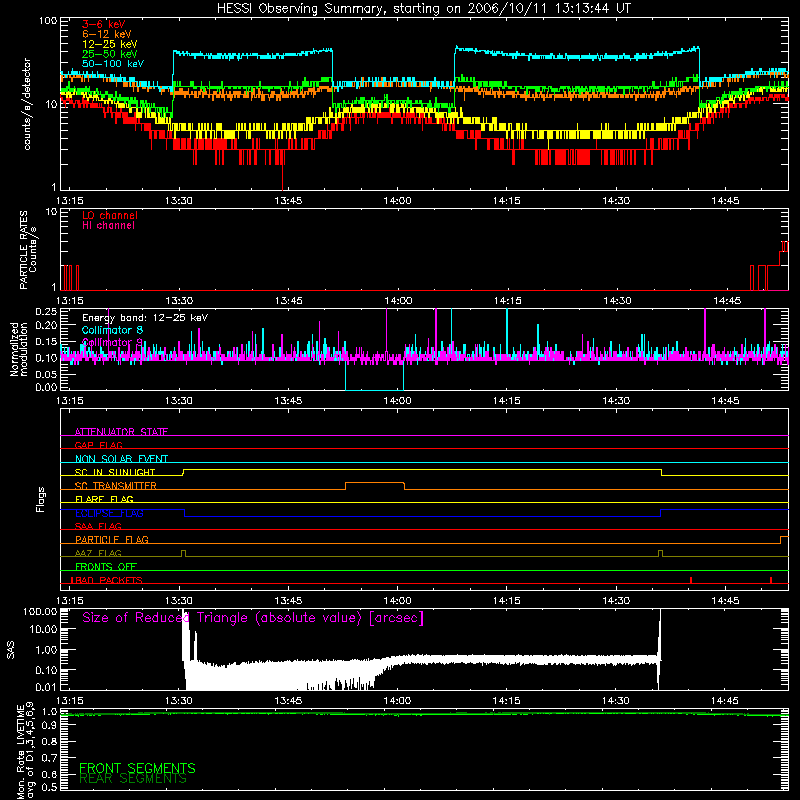Select the LO channel legend label
Screen dimensions: 800x800
(x=110, y=216)
